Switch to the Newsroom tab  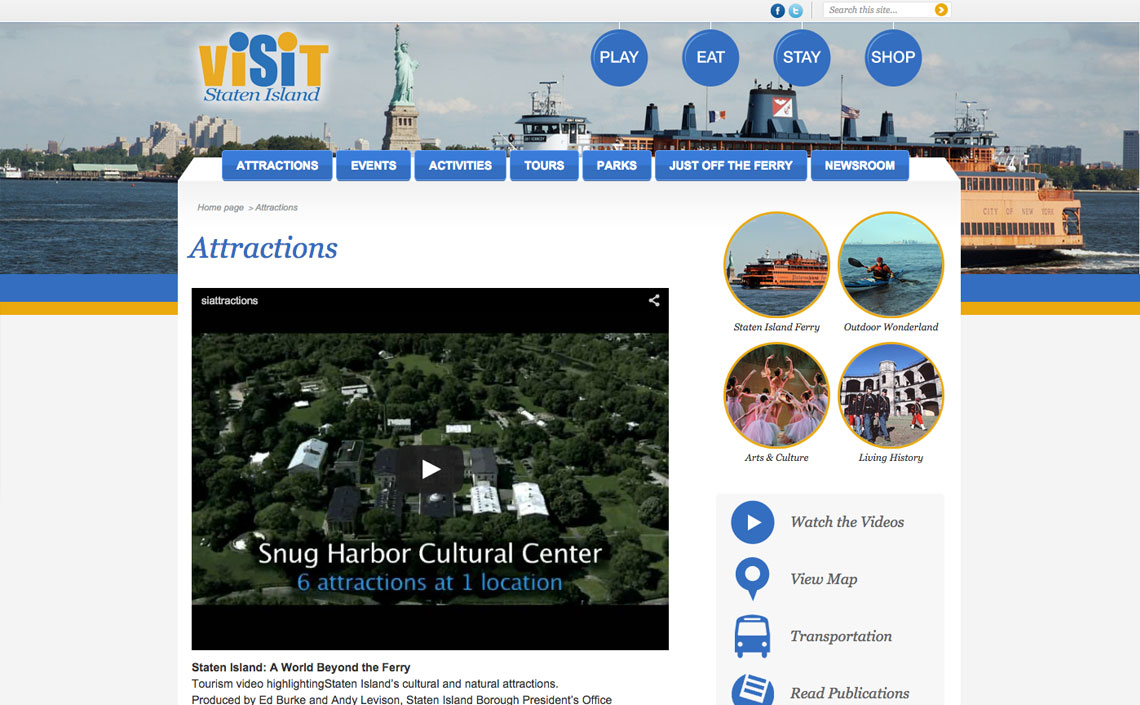859,166
